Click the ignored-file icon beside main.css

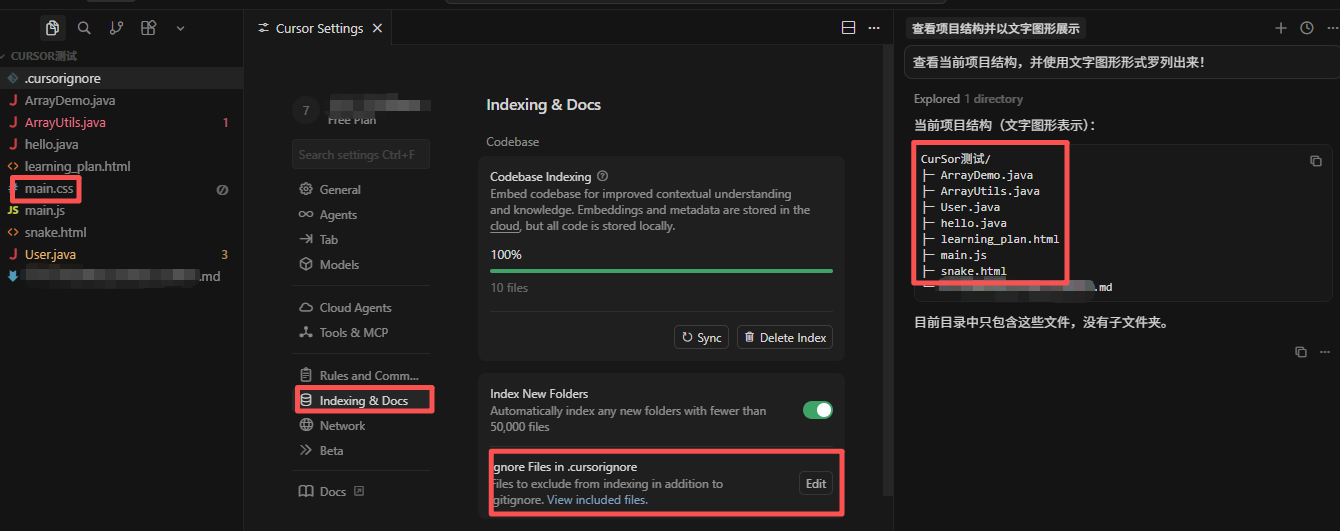click(222, 189)
